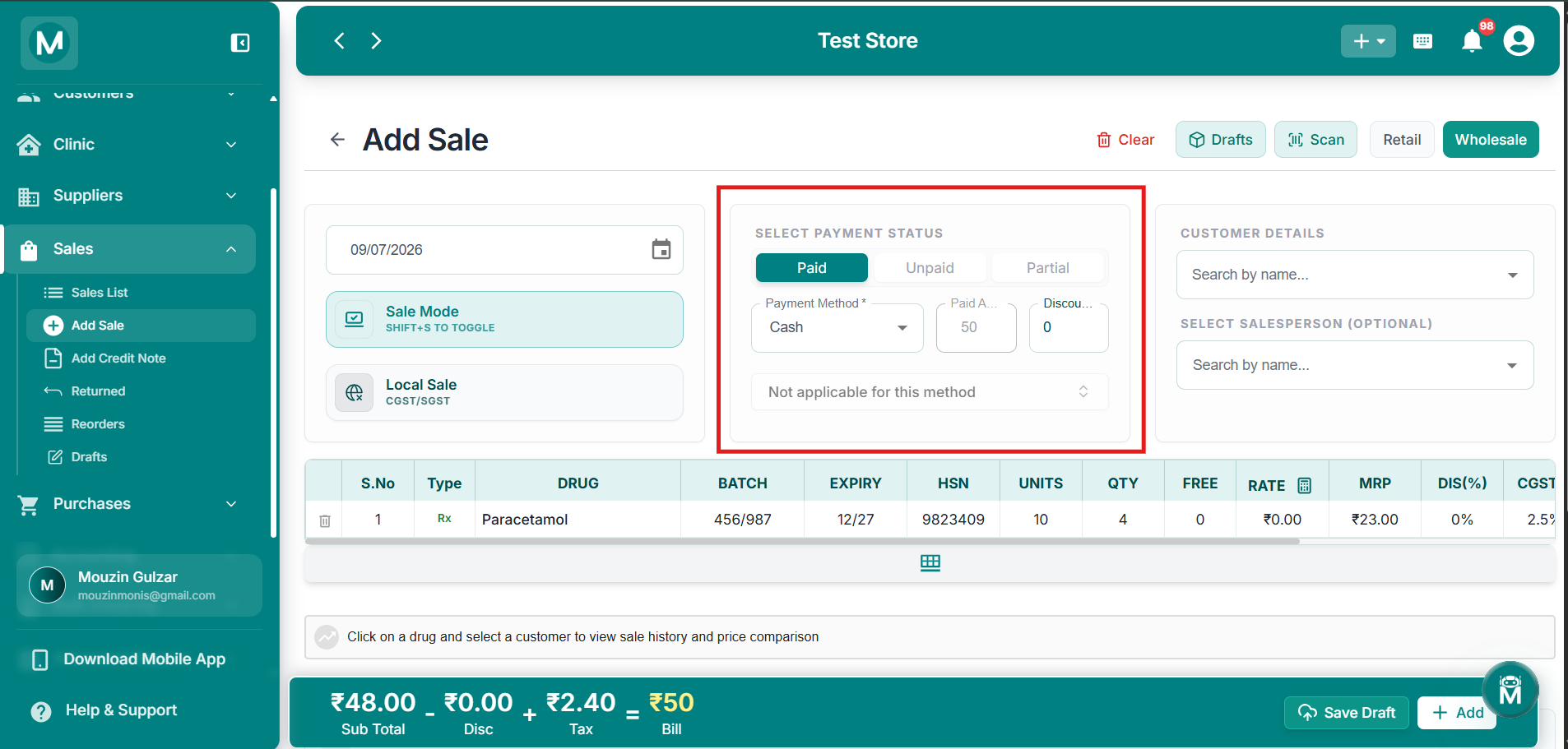Click the Sales List lines icon

[53, 293]
